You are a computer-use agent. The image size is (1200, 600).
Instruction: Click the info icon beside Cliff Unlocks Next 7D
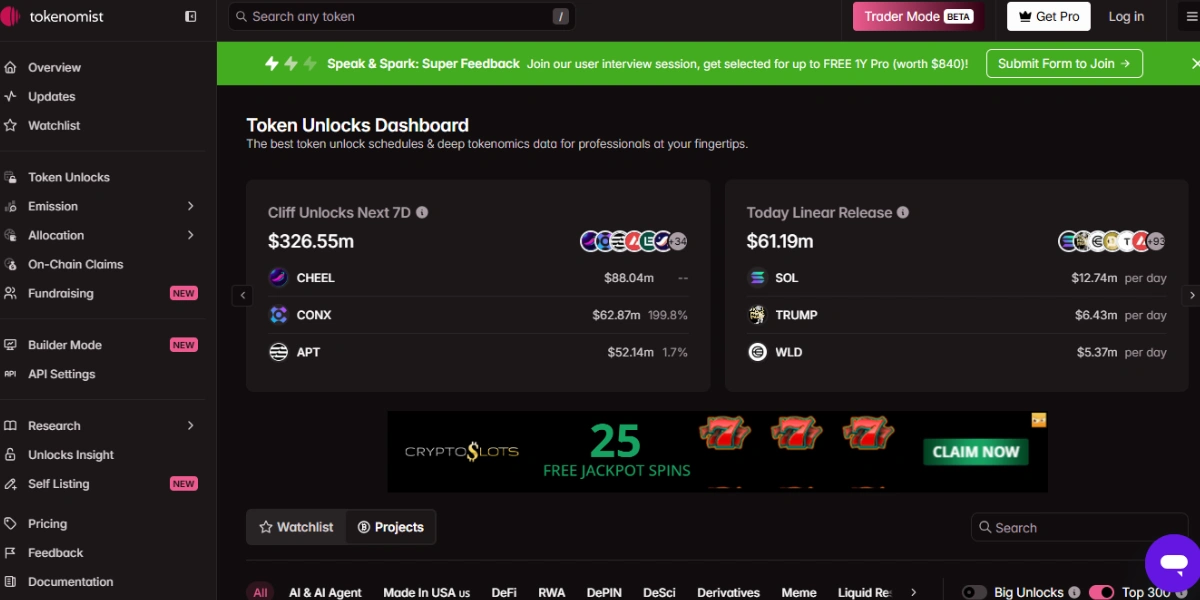(x=422, y=213)
